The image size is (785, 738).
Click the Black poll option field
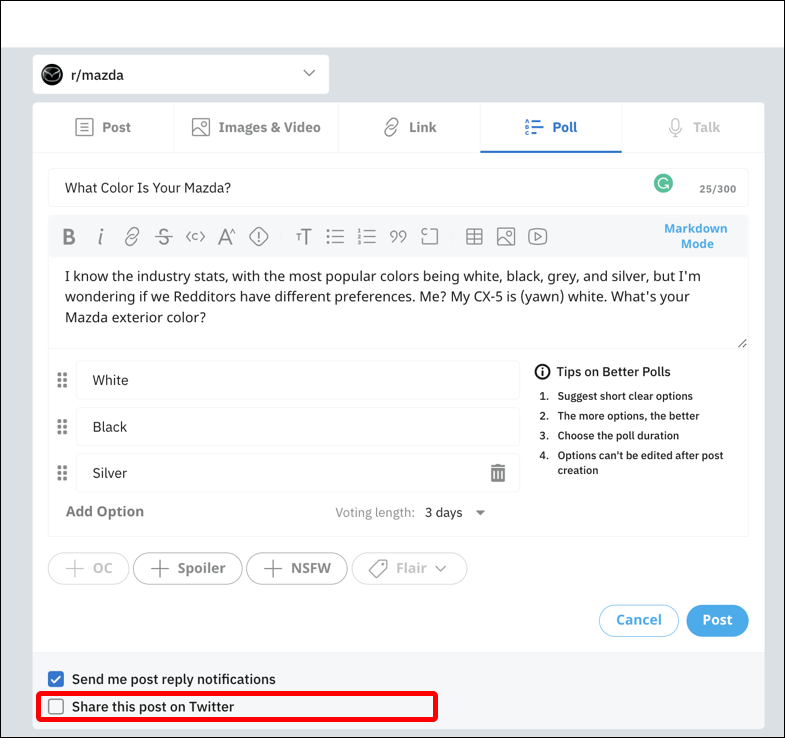click(x=297, y=427)
